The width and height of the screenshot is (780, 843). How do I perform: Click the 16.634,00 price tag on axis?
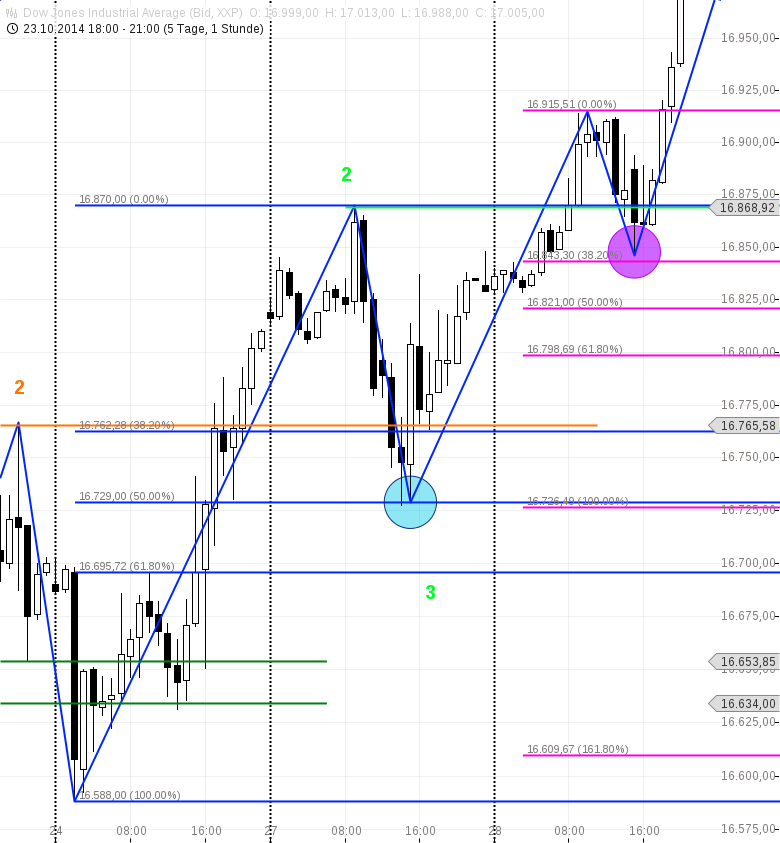(746, 704)
